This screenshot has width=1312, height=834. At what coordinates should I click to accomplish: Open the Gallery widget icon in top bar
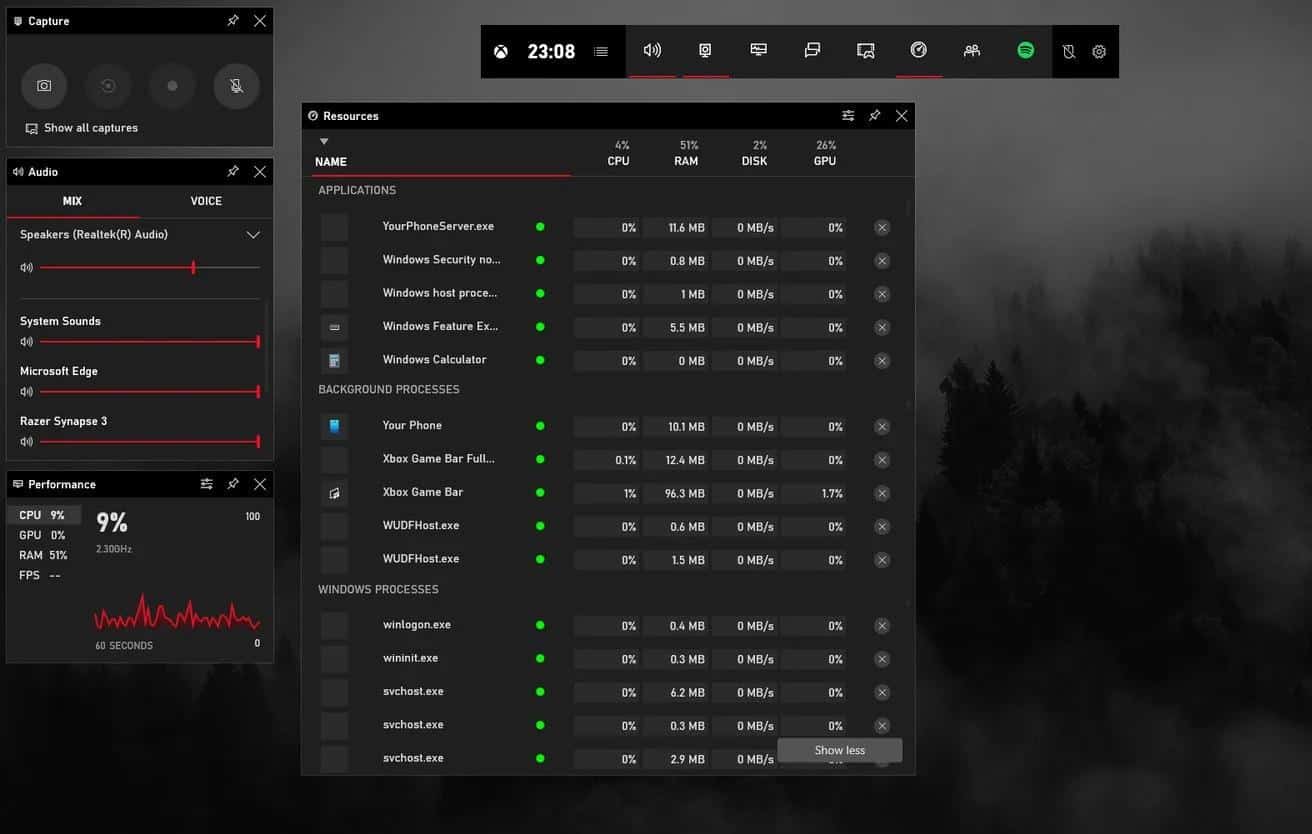tap(866, 50)
